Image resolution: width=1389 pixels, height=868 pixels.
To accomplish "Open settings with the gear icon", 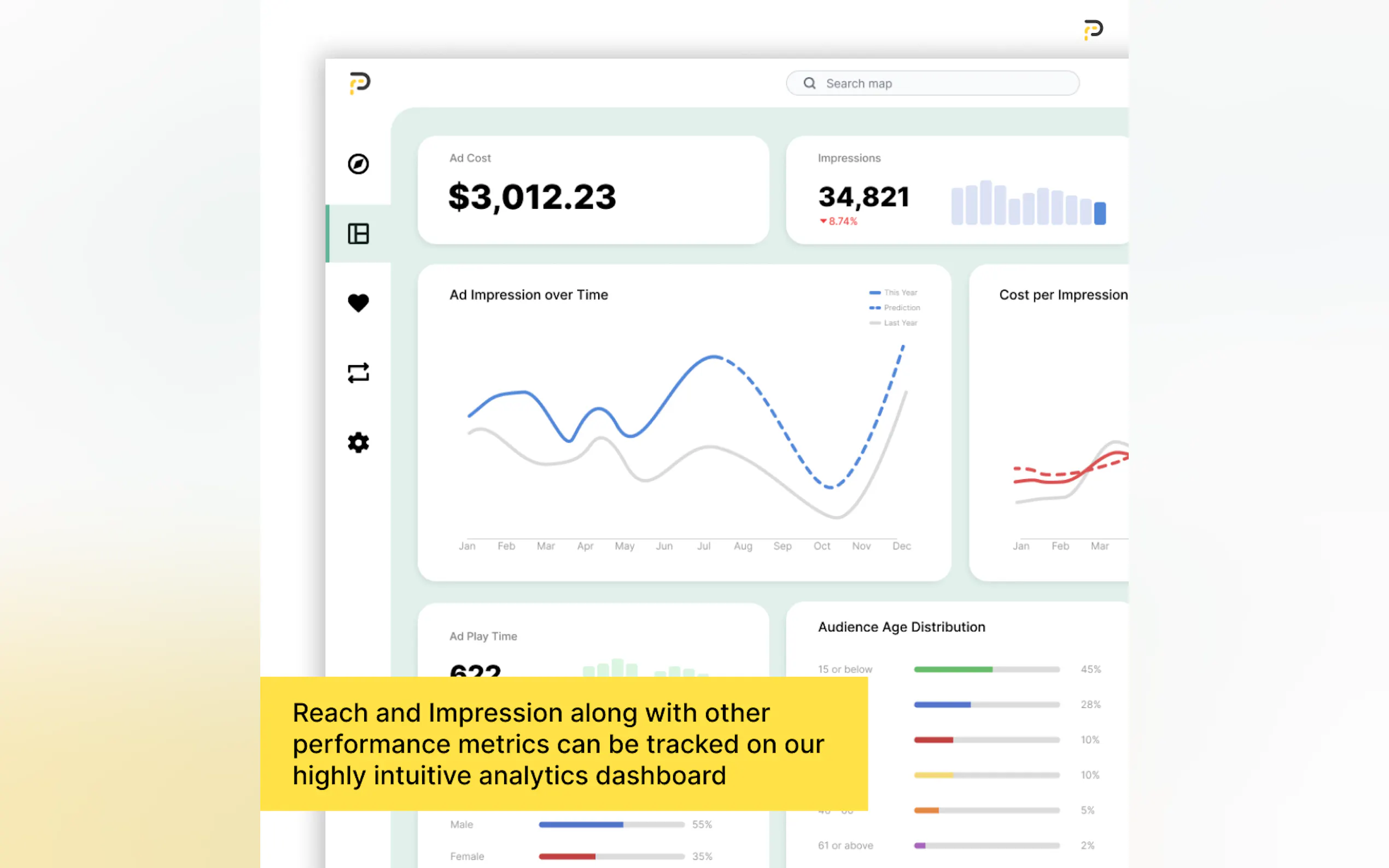I will point(358,443).
